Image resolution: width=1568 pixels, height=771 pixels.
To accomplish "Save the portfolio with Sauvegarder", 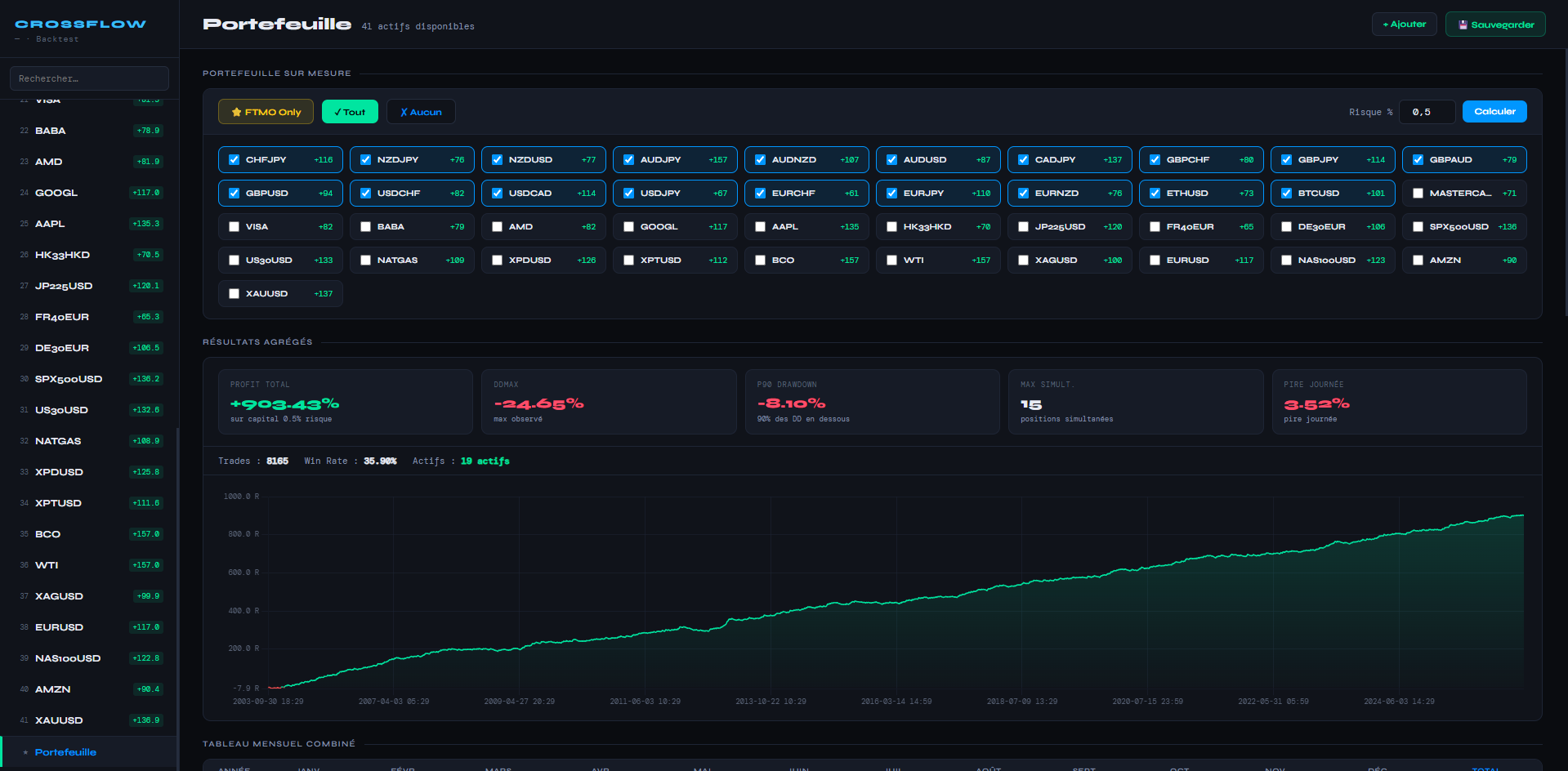I will coord(1495,25).
